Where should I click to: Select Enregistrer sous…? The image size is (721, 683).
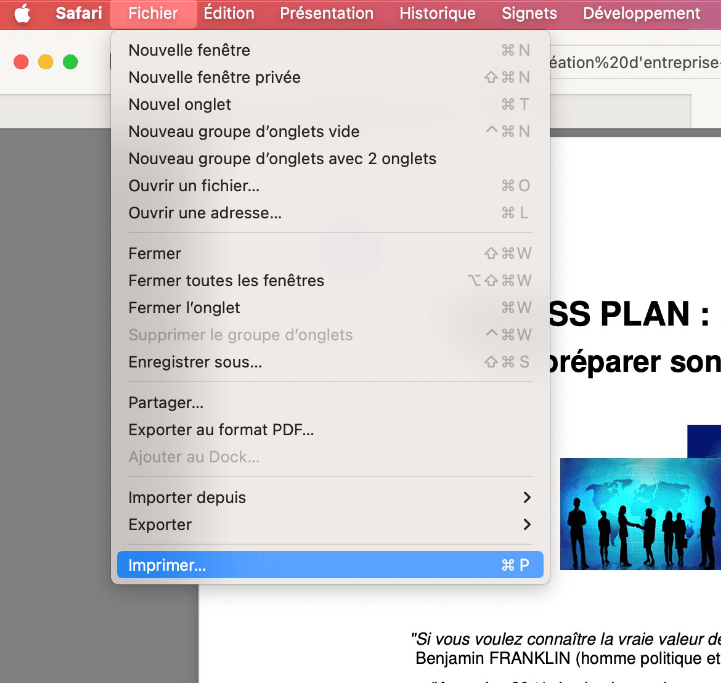(x=330, y=362)
